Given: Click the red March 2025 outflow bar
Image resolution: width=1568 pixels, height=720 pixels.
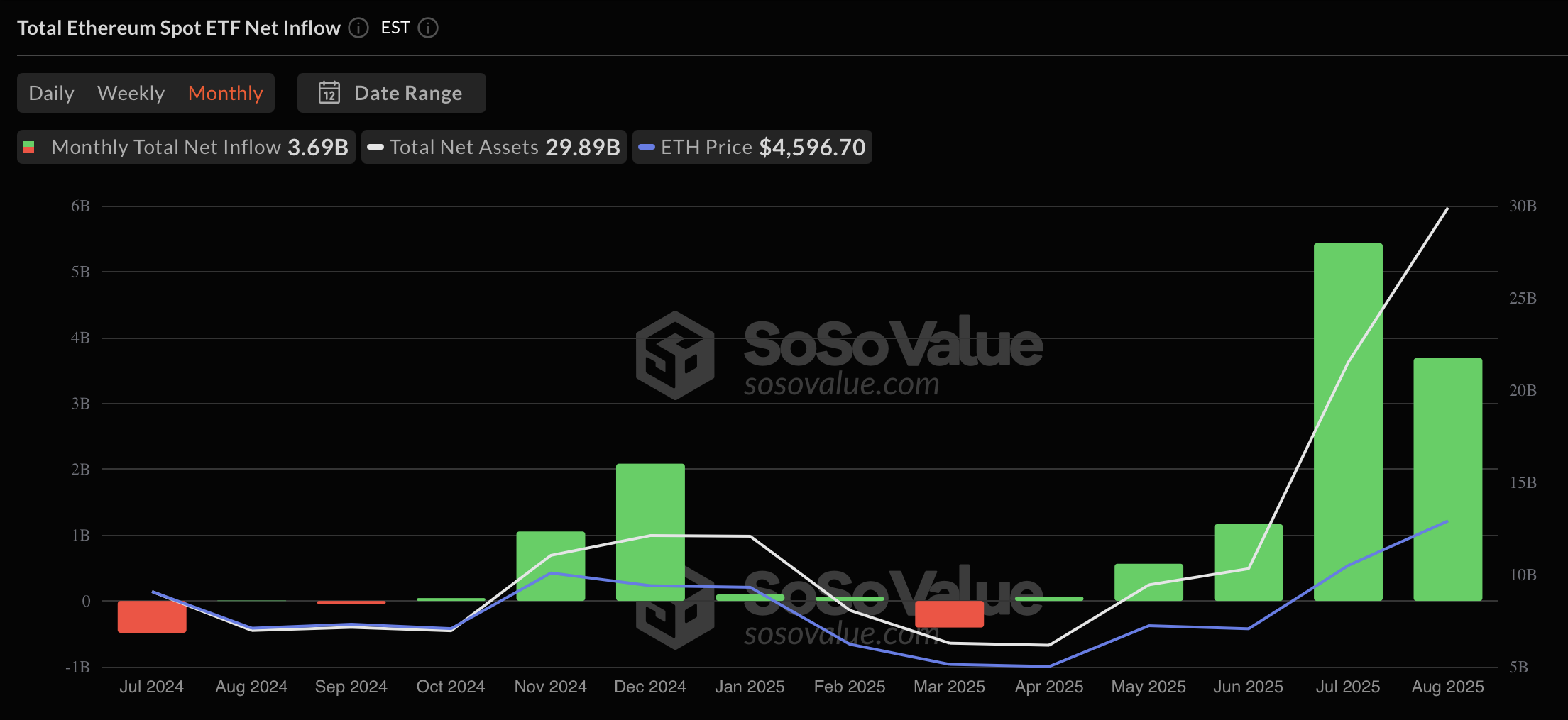Looking at the screenshot, I should click(949, 614).
